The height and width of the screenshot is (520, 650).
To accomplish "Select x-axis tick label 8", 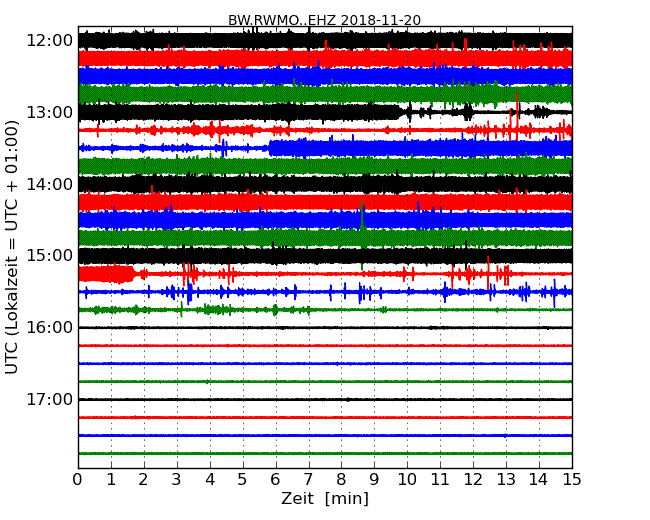I will click(341, 480).
